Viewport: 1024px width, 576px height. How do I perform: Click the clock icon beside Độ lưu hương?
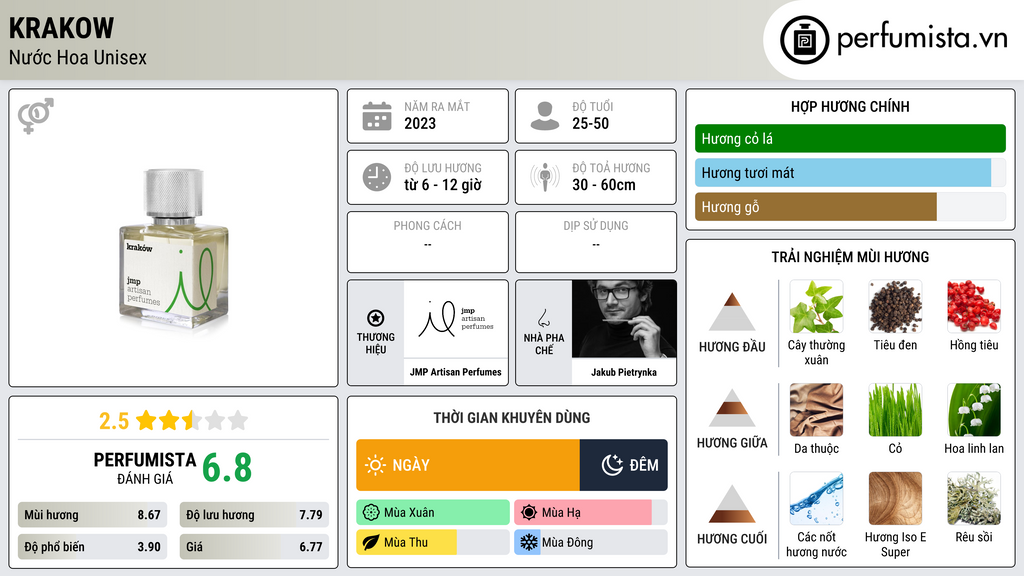click(377, 177)
